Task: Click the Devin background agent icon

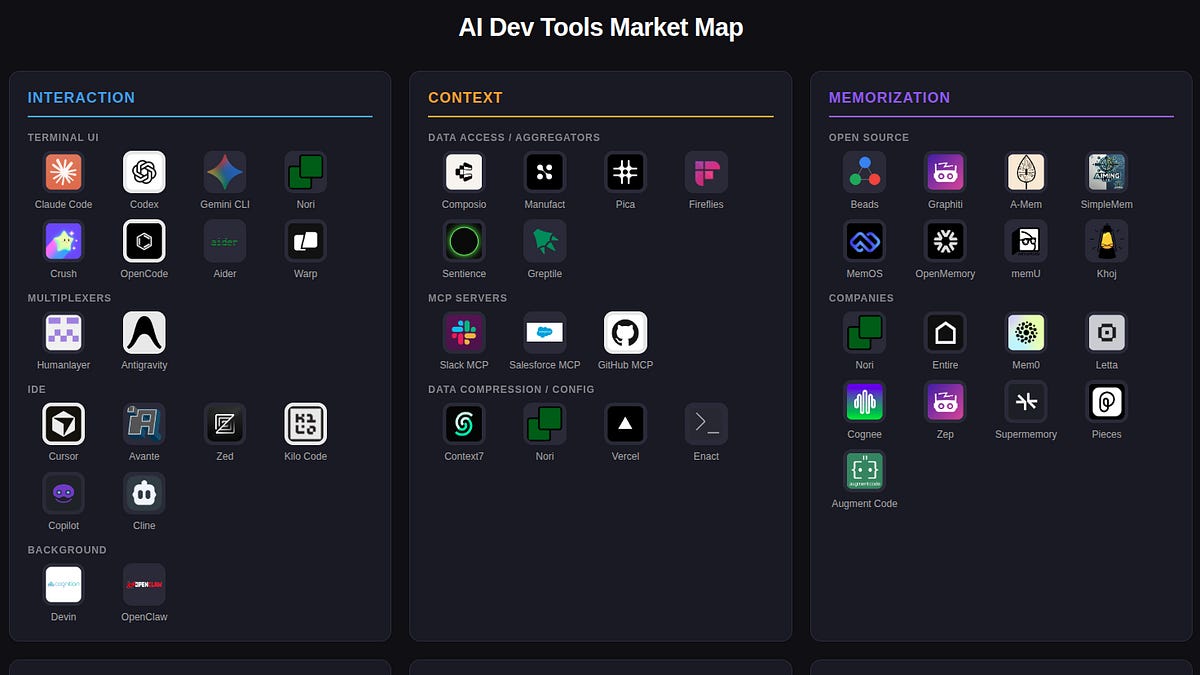Action: point(63,585)
